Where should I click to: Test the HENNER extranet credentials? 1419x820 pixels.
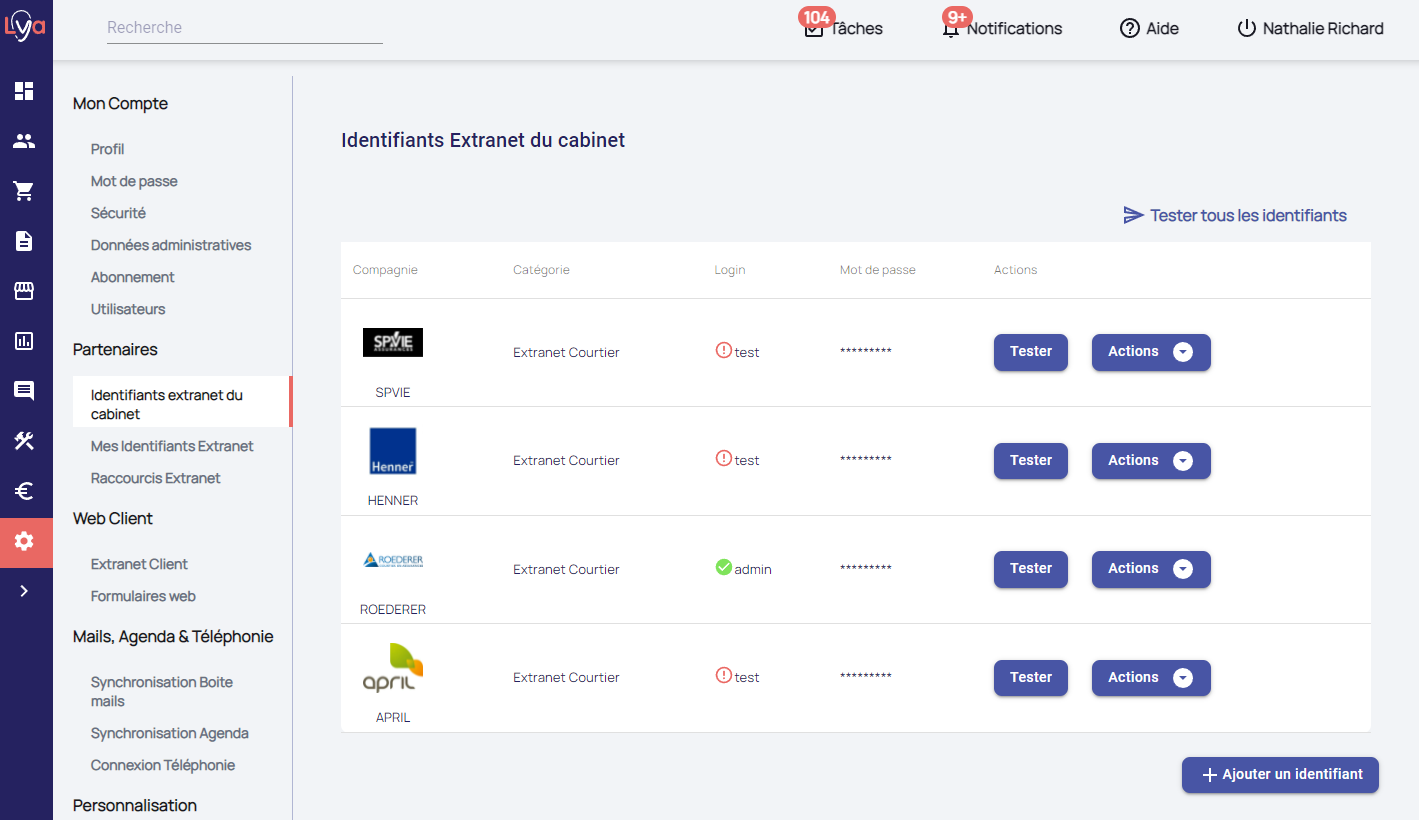click(x=1030, y=461)
